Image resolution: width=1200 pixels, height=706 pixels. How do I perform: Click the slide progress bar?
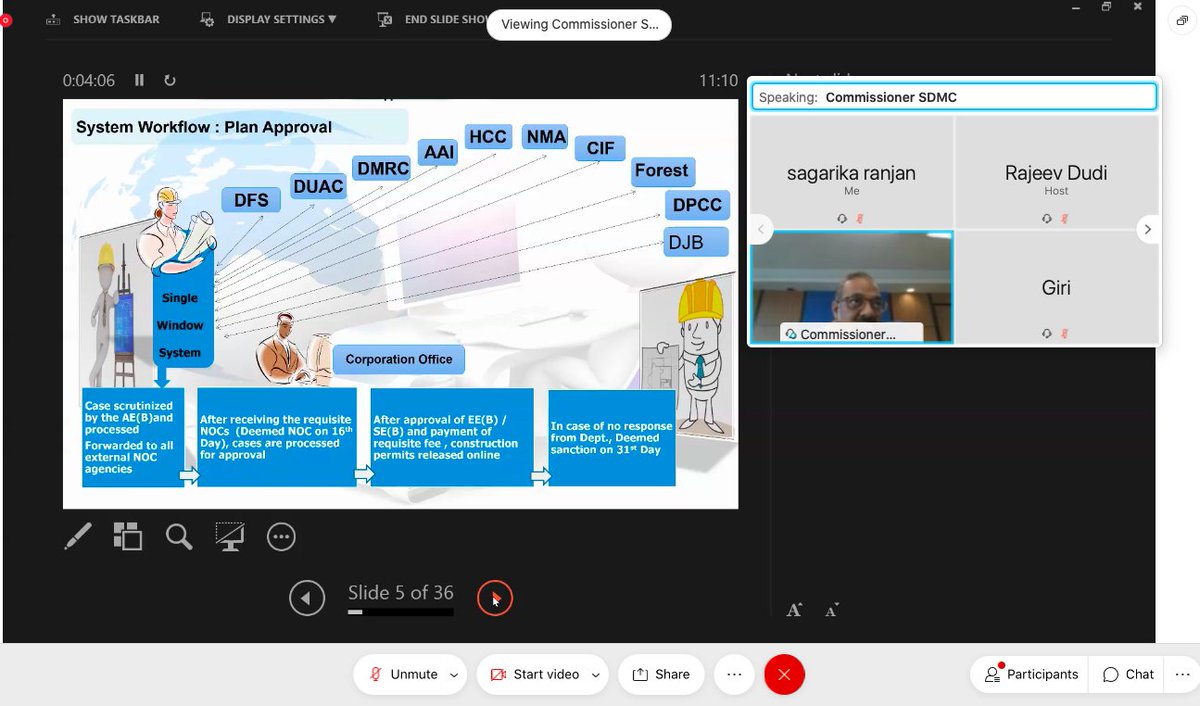pos(400,611)
